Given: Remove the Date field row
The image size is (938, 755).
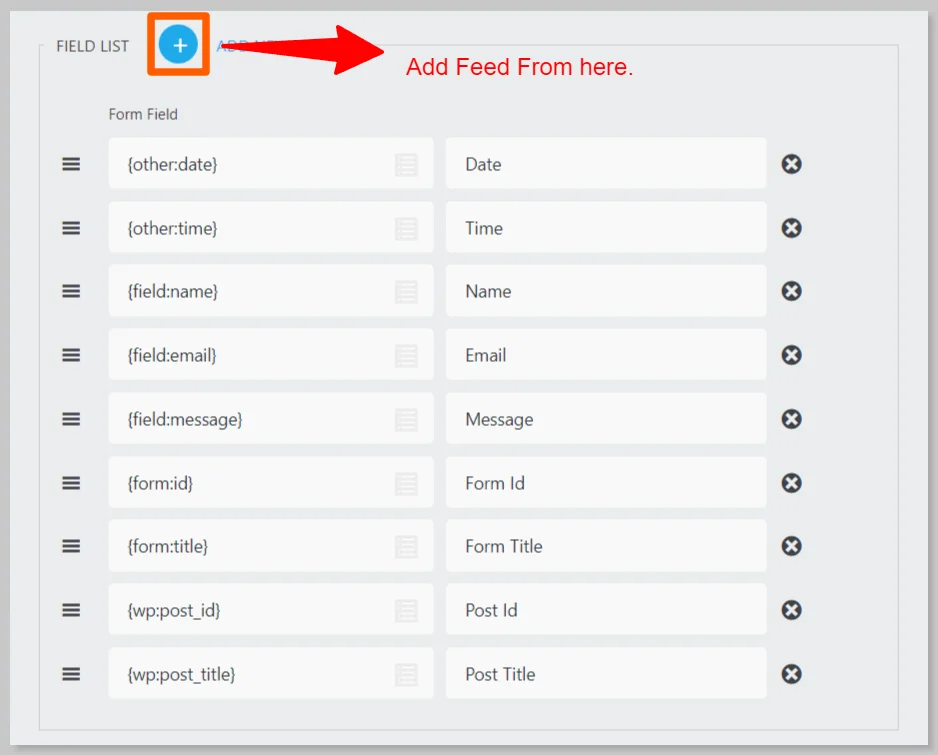Looking at the screenshot, I should 791,164.
